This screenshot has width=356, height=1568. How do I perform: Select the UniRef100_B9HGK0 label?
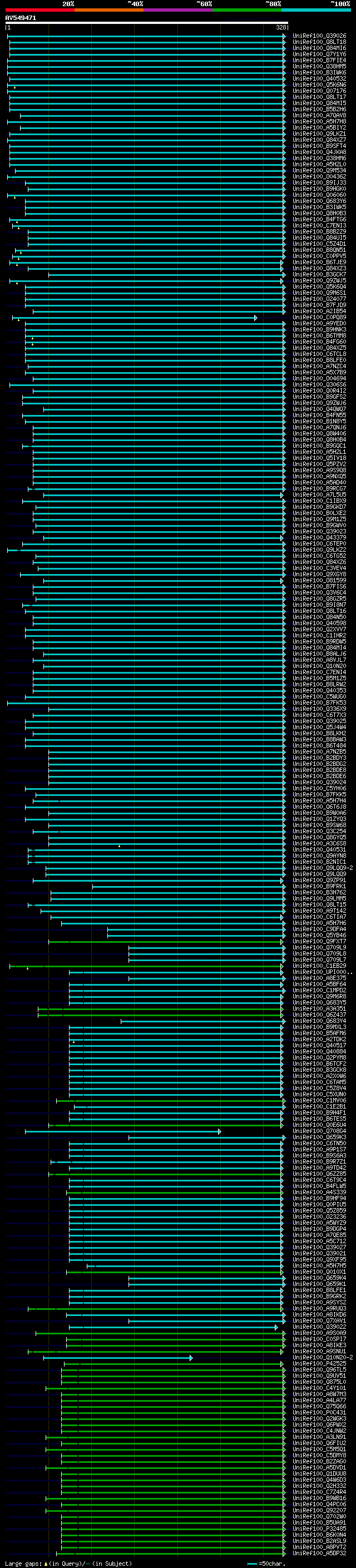coord(319,189)
